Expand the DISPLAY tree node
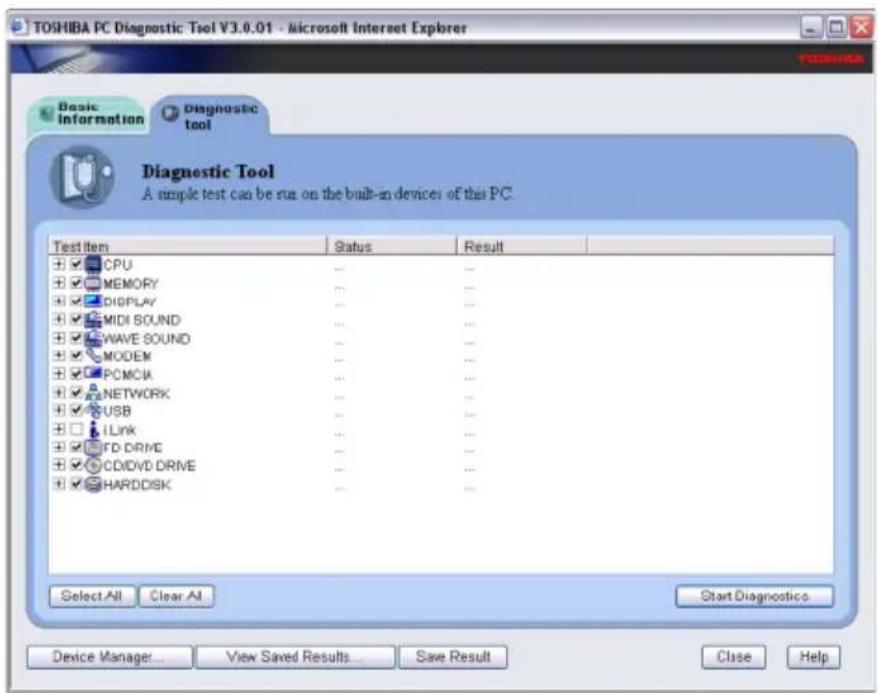The image size is (878, 693). coord(59,301)
